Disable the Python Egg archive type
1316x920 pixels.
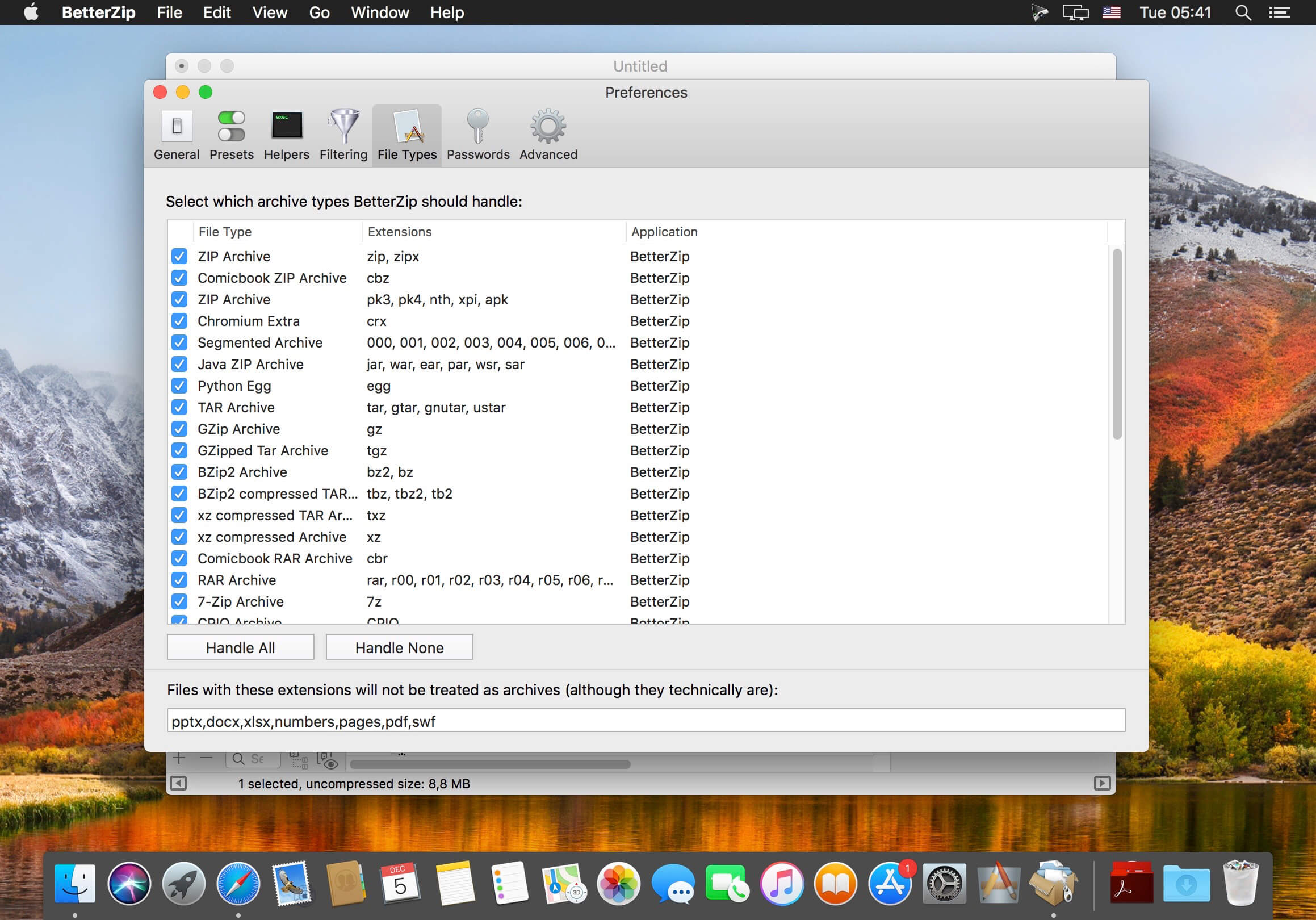180,385
